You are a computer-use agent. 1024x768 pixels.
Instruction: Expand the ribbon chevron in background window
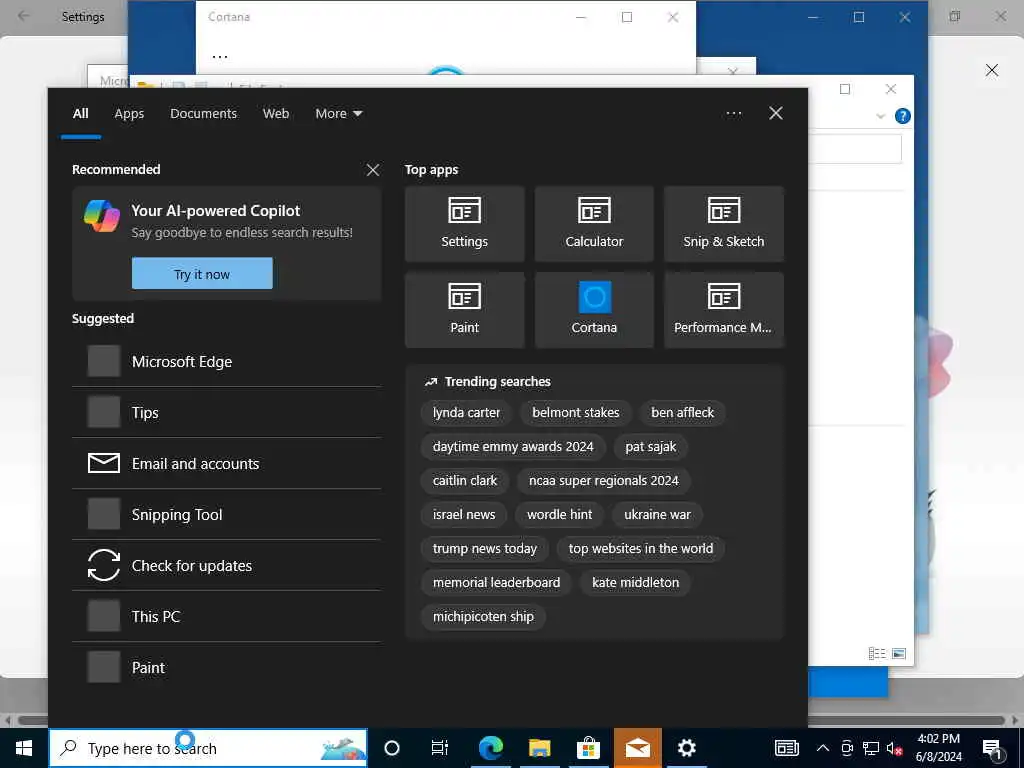pos(880,116)
